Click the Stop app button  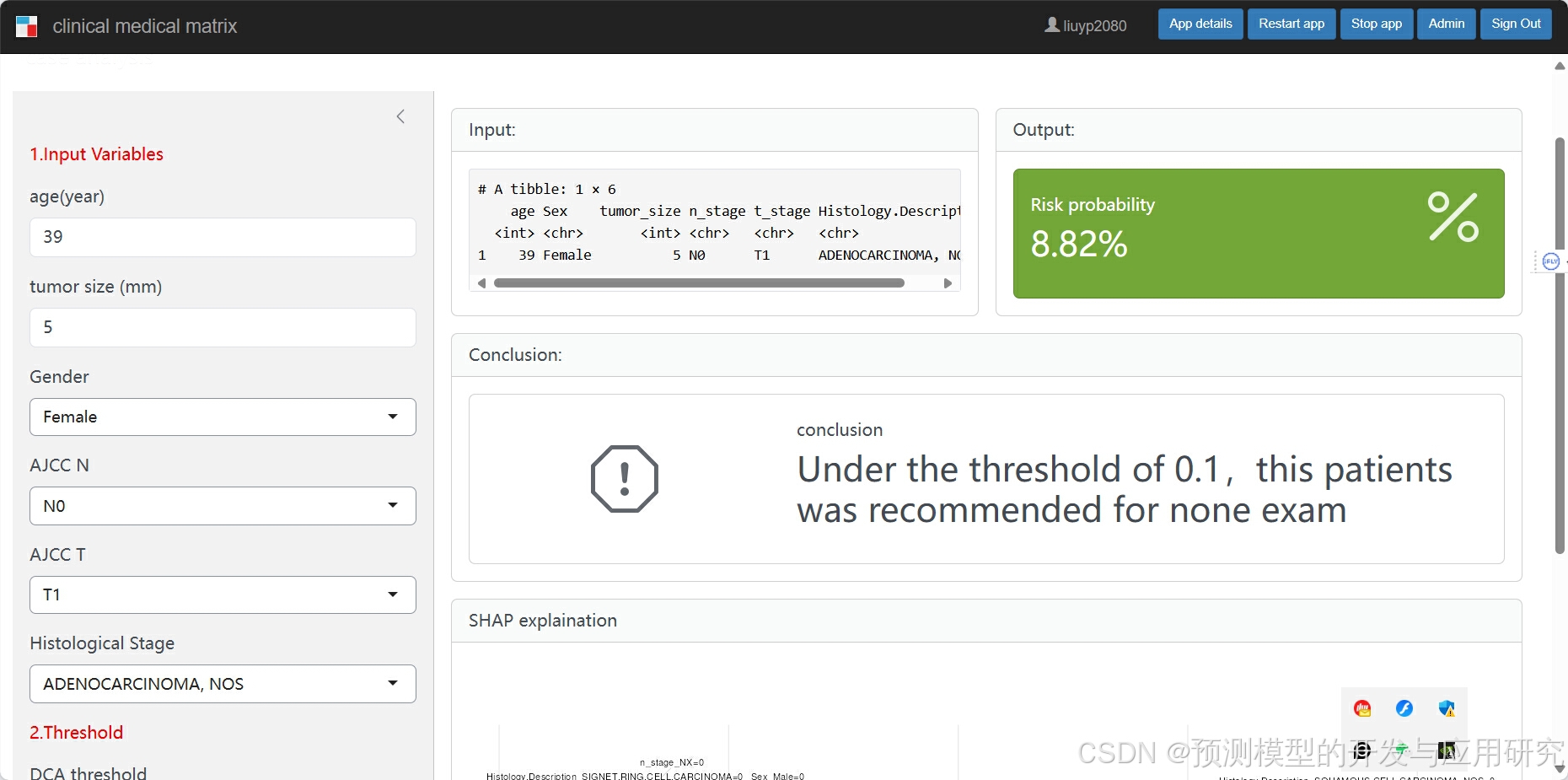[1377, 24]
